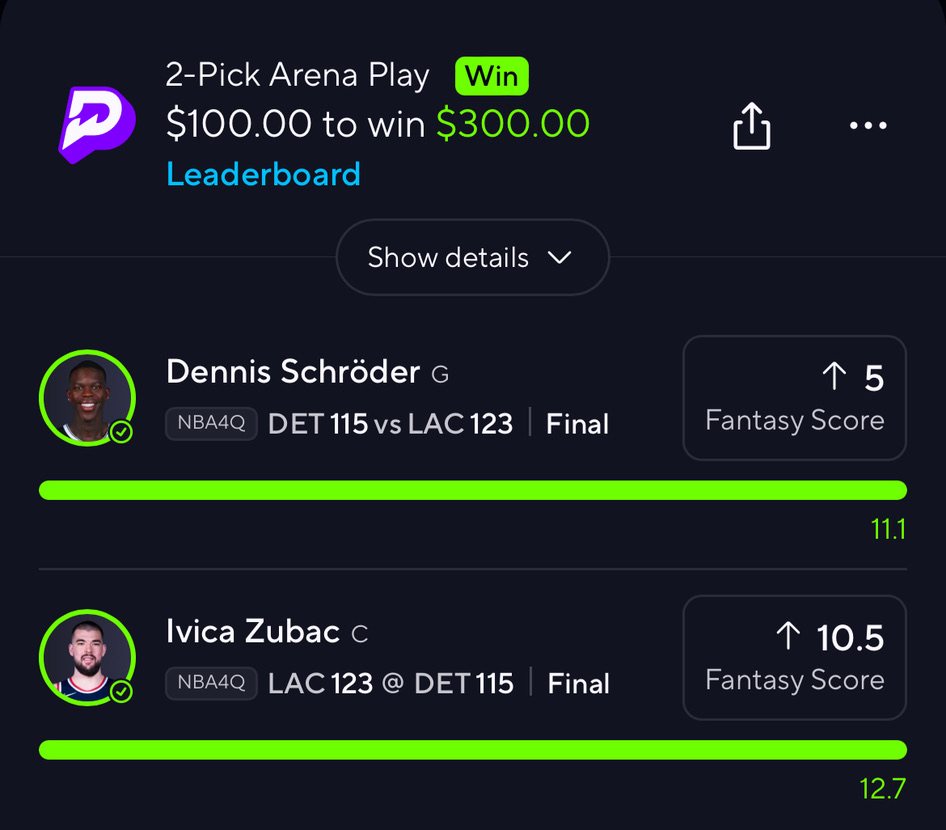Viewport: 946px width, 830px height.
Task: Open the three-dot more options menu
Action: click(867, 126)
